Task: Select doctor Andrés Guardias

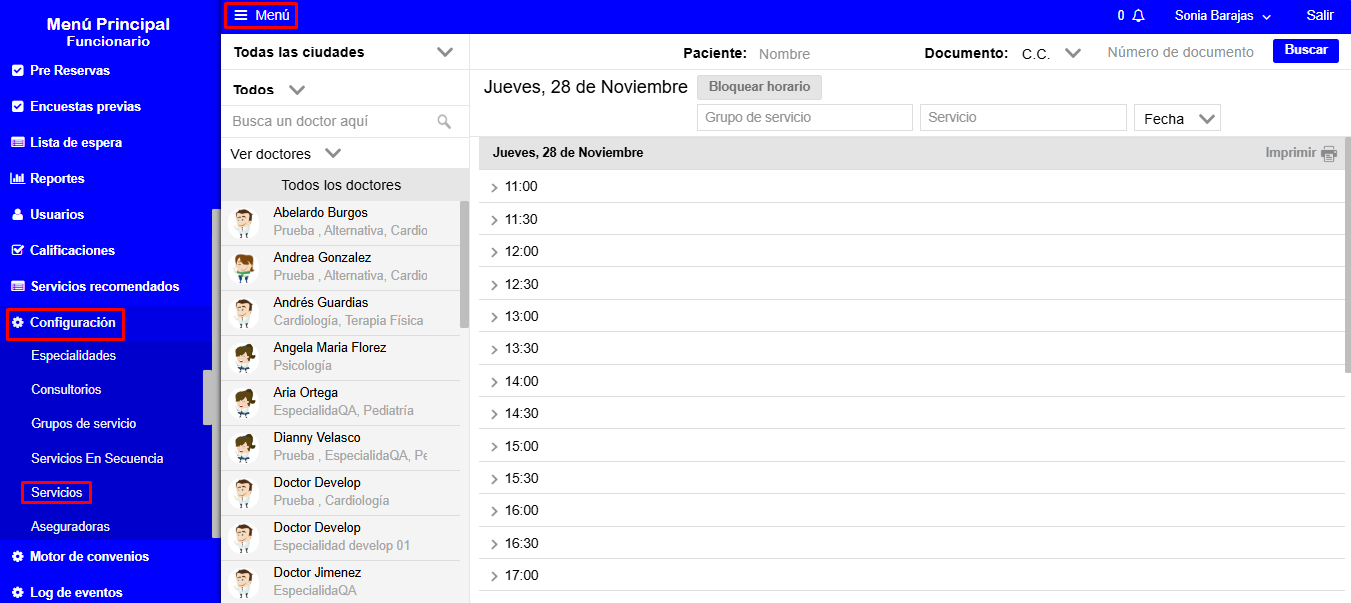Action: tap(341, 313)
